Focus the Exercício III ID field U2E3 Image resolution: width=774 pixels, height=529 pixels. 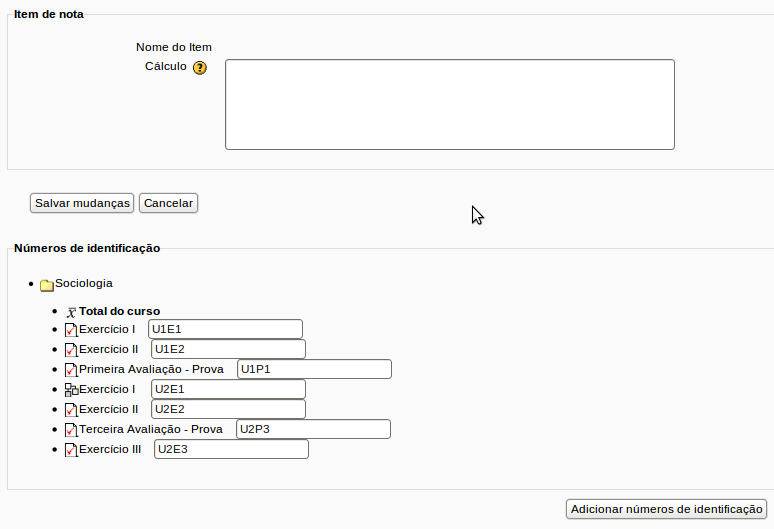click(231, 449)
